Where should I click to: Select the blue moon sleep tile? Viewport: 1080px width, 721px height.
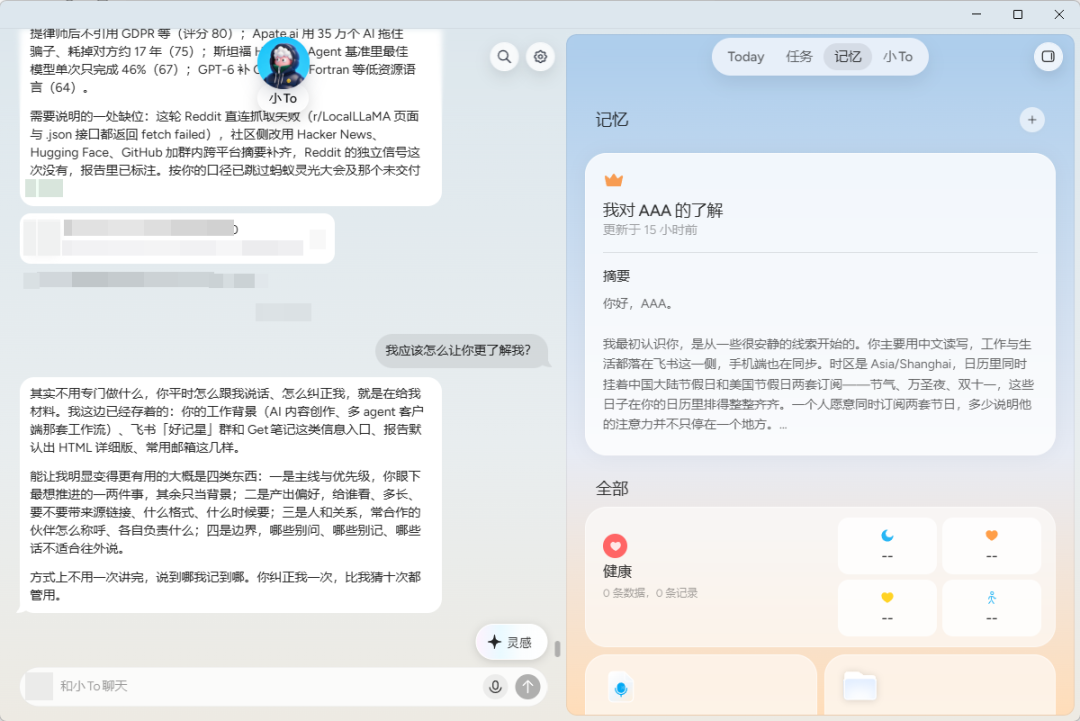point(887,545)
